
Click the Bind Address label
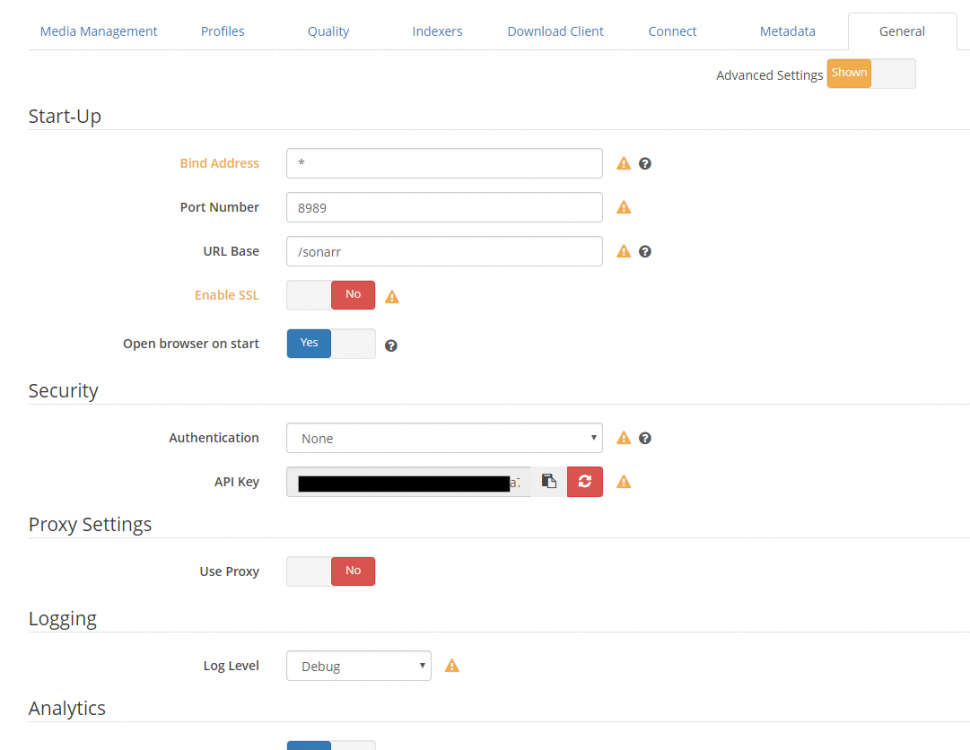(x=220, y=163)
